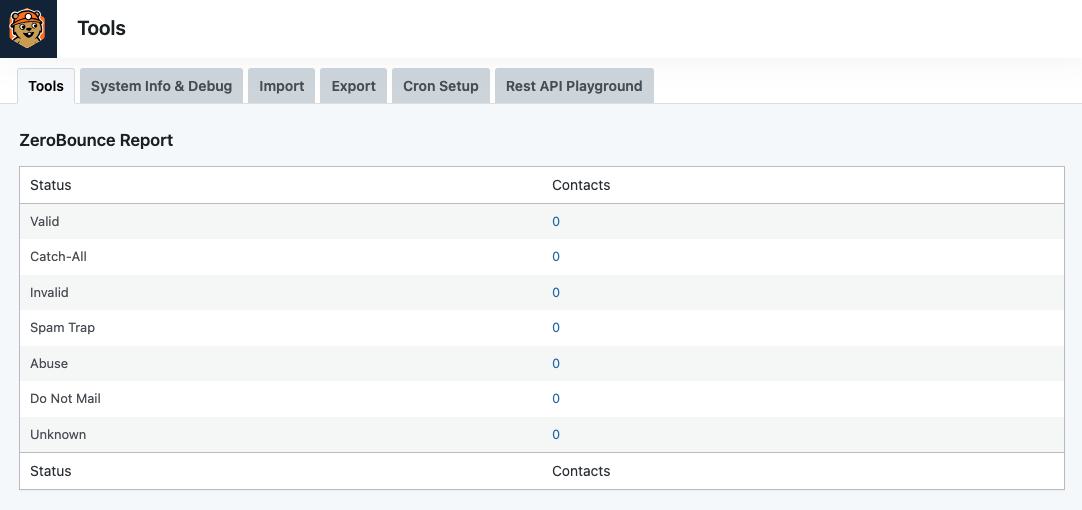Screen dimensions: 1082x510
Task: Click the Tools page title
Action: coord(101,28)
